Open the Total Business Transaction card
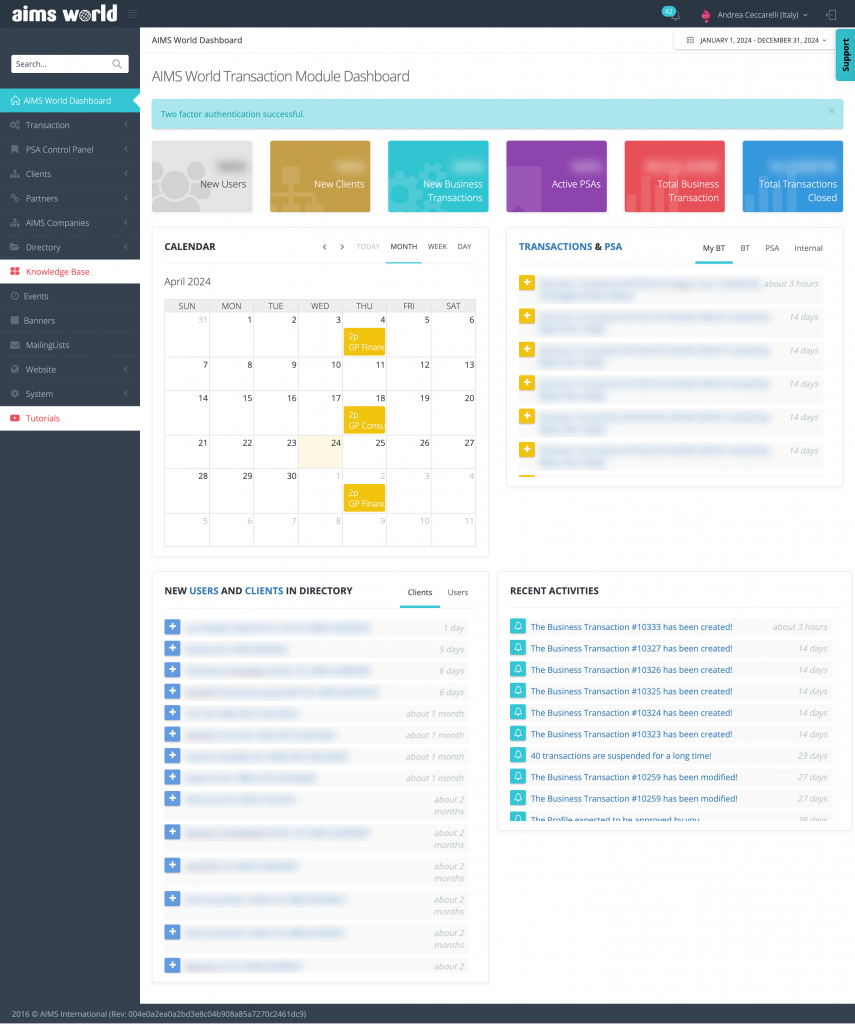This screenshot has width=855, height=1024. tap(675, 176)
